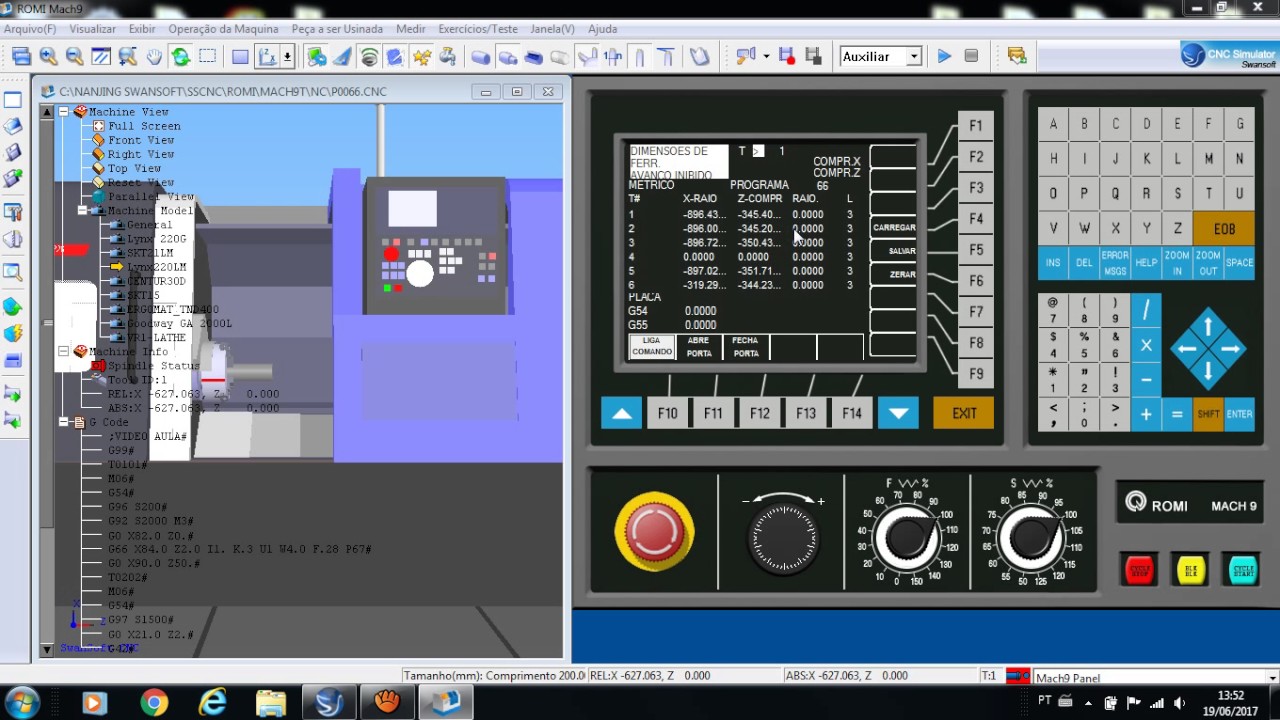Select Top View in the tree
The width and height of the screenshot is (1280, 720).
point(134,168)
